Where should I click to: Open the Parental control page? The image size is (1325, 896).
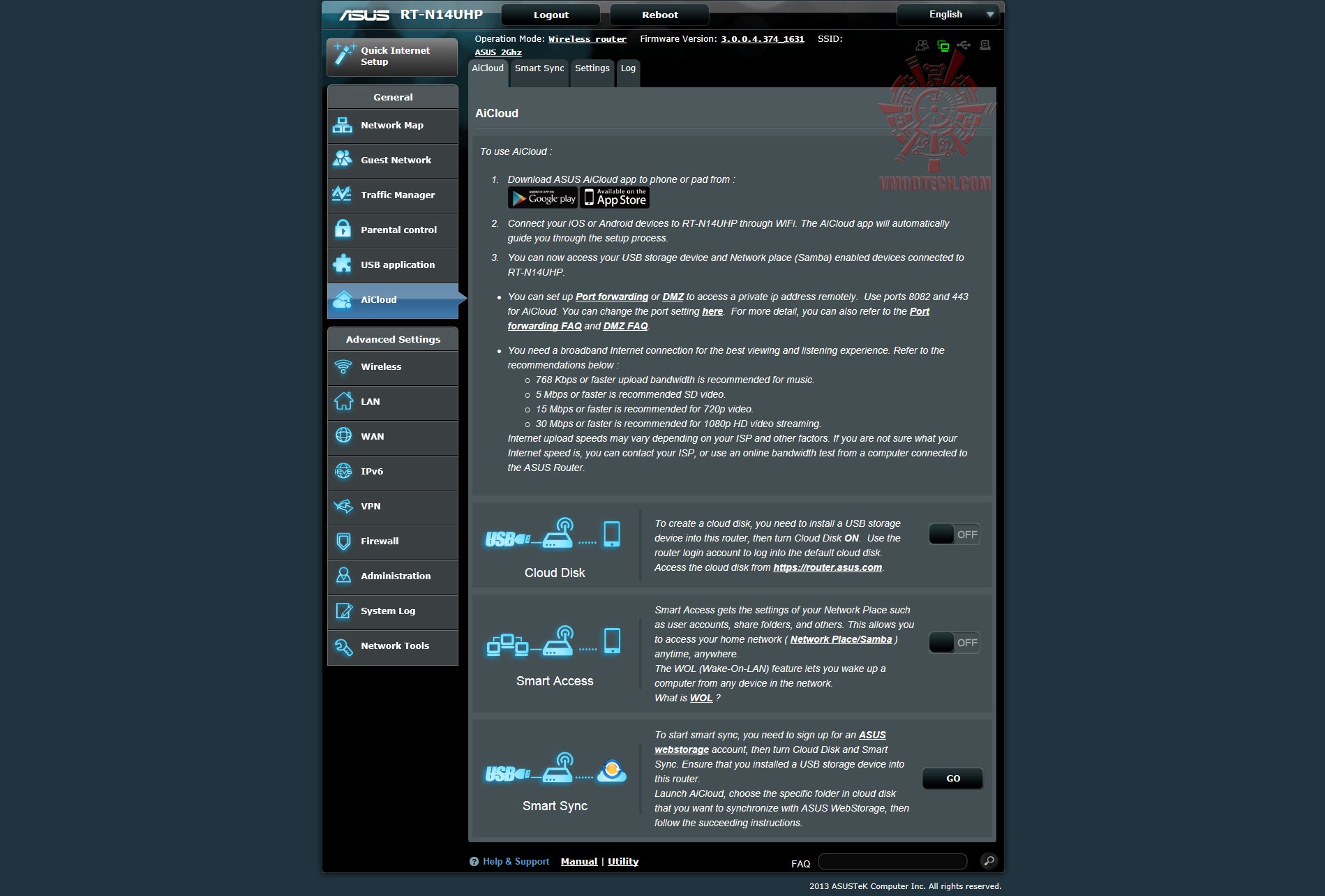[393, 230]
